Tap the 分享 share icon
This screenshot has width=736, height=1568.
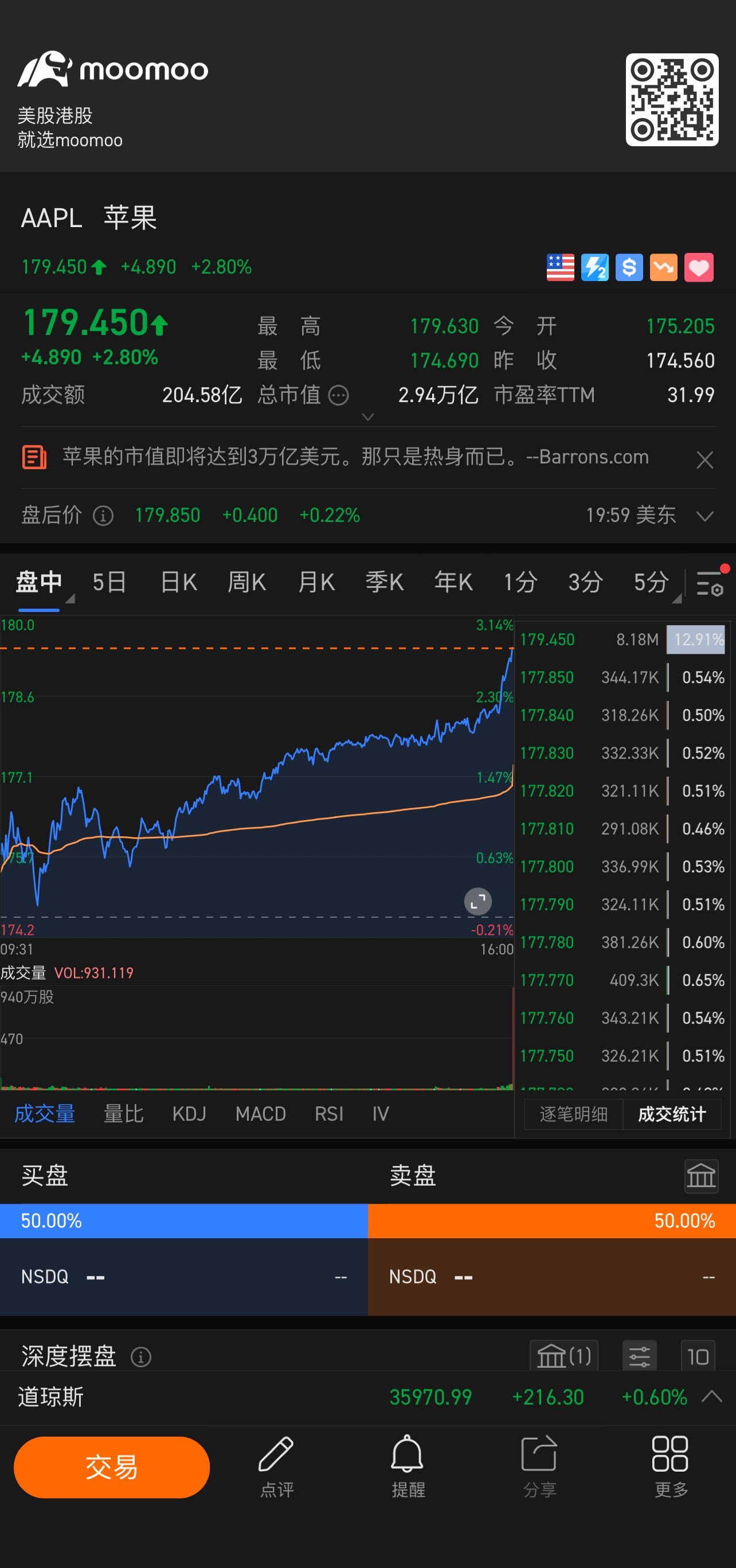(x=539, y=1466)
